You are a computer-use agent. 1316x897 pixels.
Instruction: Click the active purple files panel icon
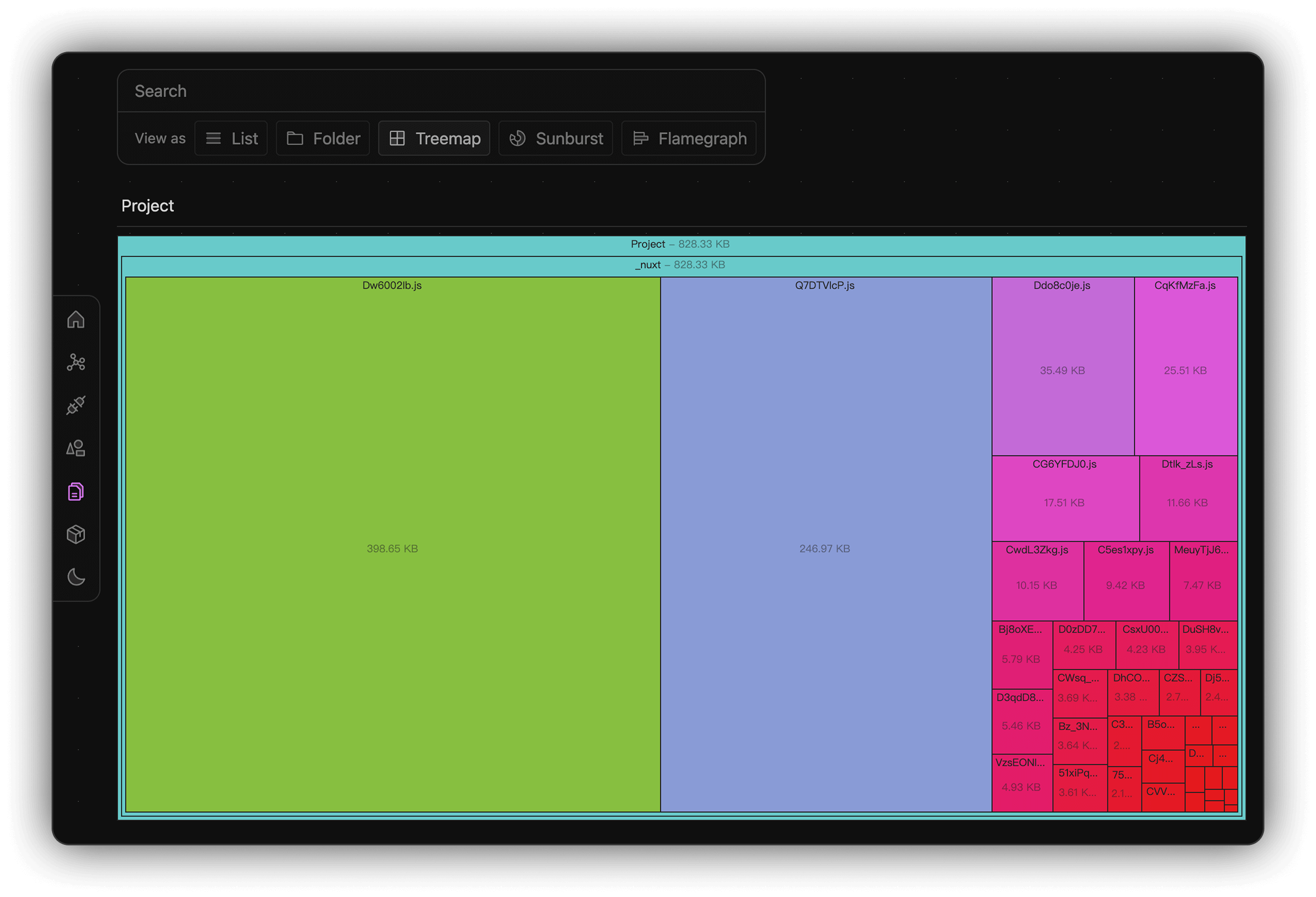pos(76,492)
